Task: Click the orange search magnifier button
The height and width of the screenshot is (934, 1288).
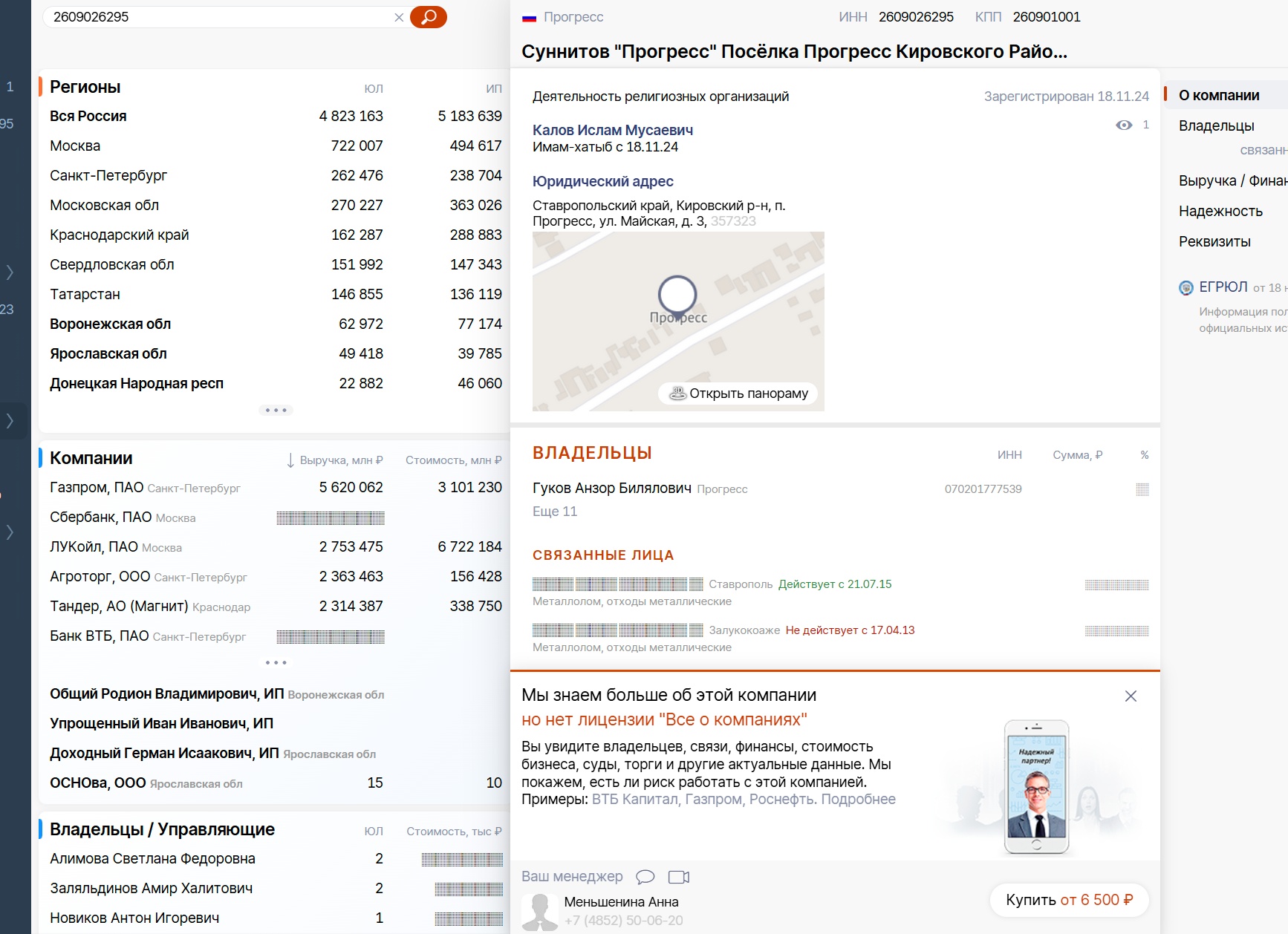Action: click(x=429, y=17)
